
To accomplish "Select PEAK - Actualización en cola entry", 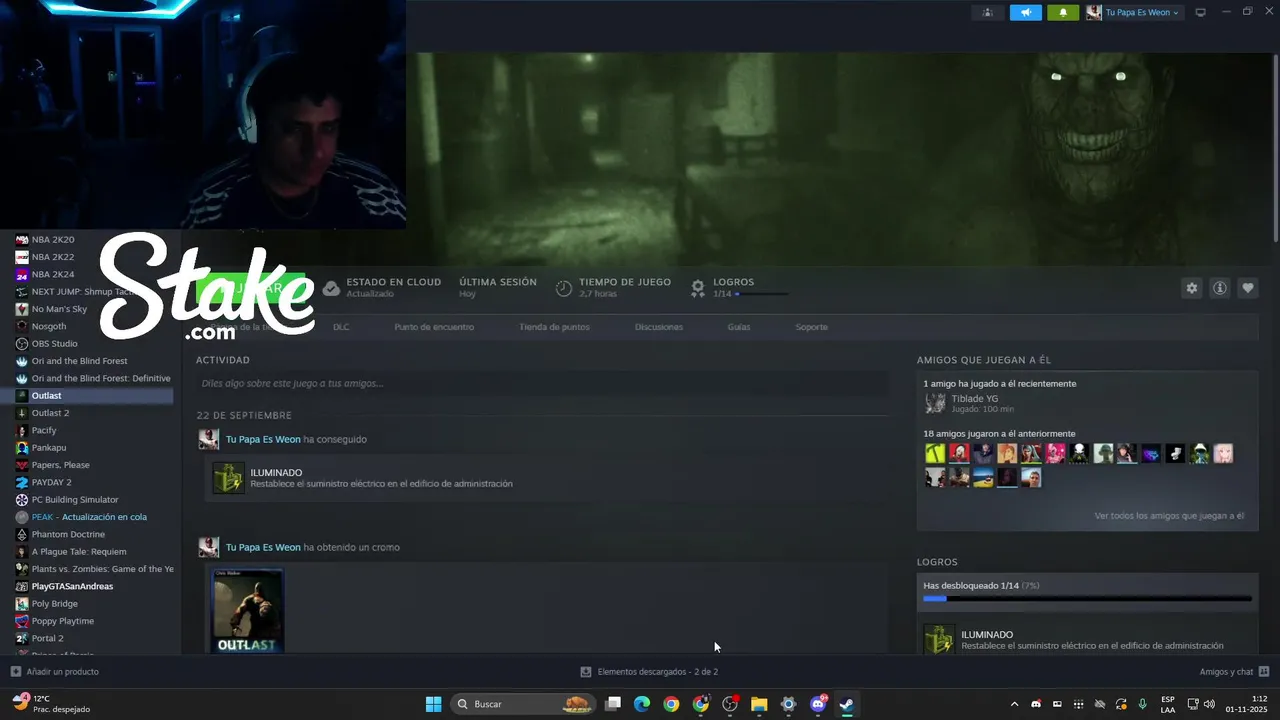I will click(x=89, y=517).
